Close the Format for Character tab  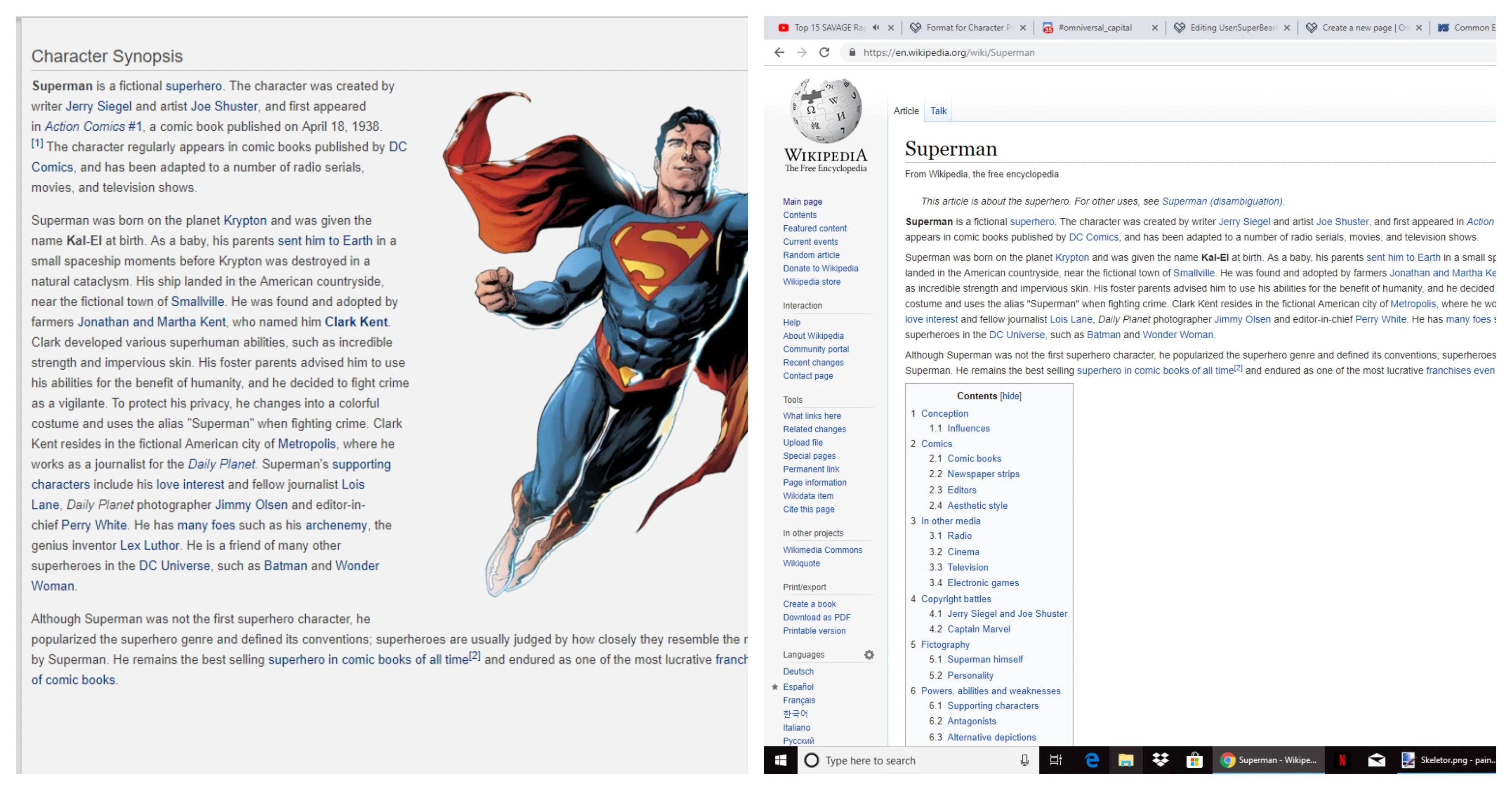1022,28
